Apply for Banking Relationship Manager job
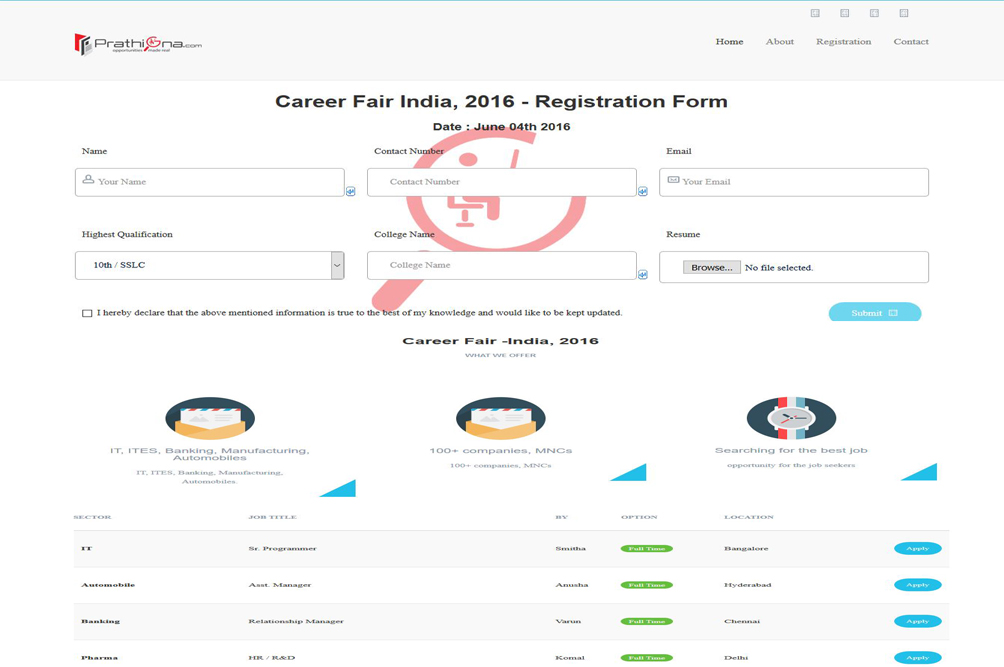Image resolution: width=1004 pixels, height=667 pixels. (917, 621)
